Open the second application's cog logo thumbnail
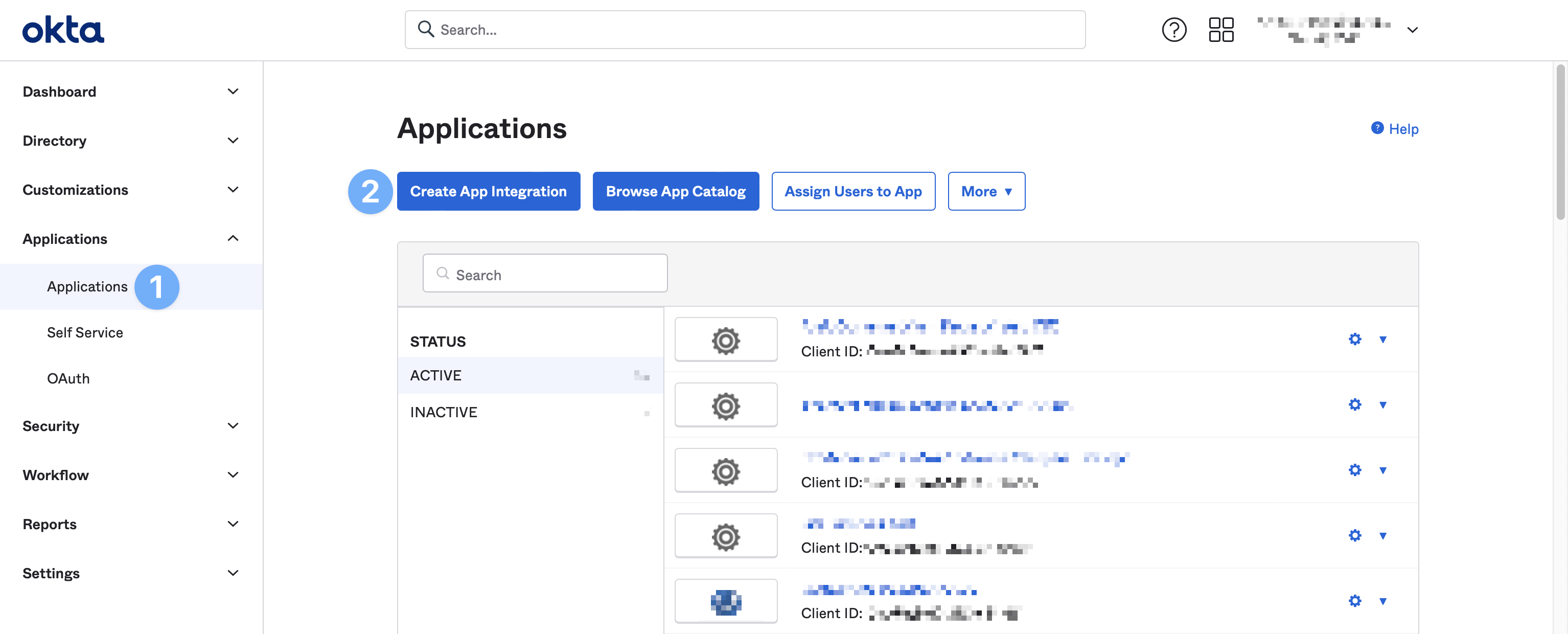Image resolution: width=1568 pixels, height=634 pixels. [726, 405]
